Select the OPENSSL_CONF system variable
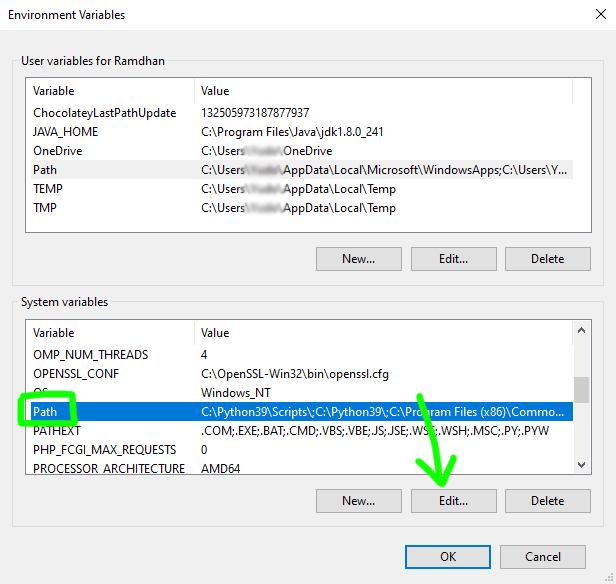Image resolution: width=616 pixels, height=584 pixels. (77, 374)
